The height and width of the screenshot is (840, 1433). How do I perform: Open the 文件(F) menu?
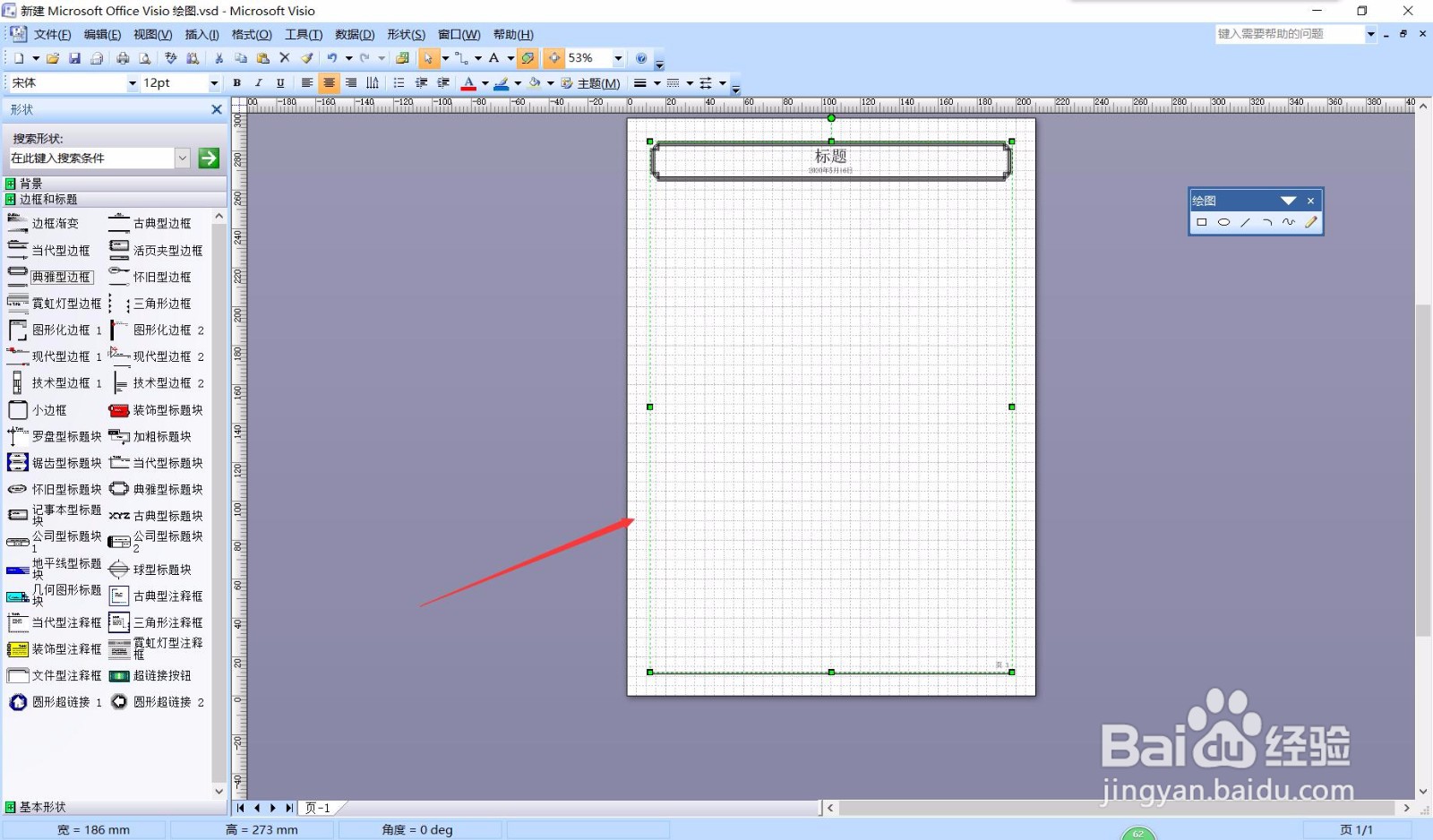[x=52, y=35]
